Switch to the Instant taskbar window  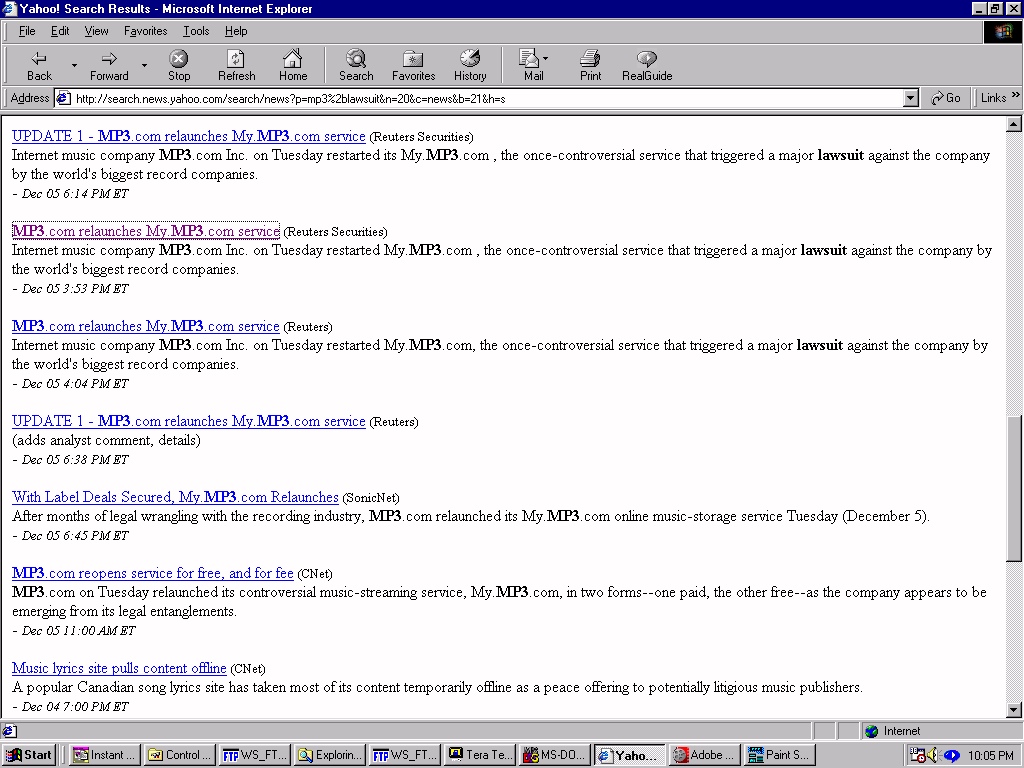[x=104, y=756]
